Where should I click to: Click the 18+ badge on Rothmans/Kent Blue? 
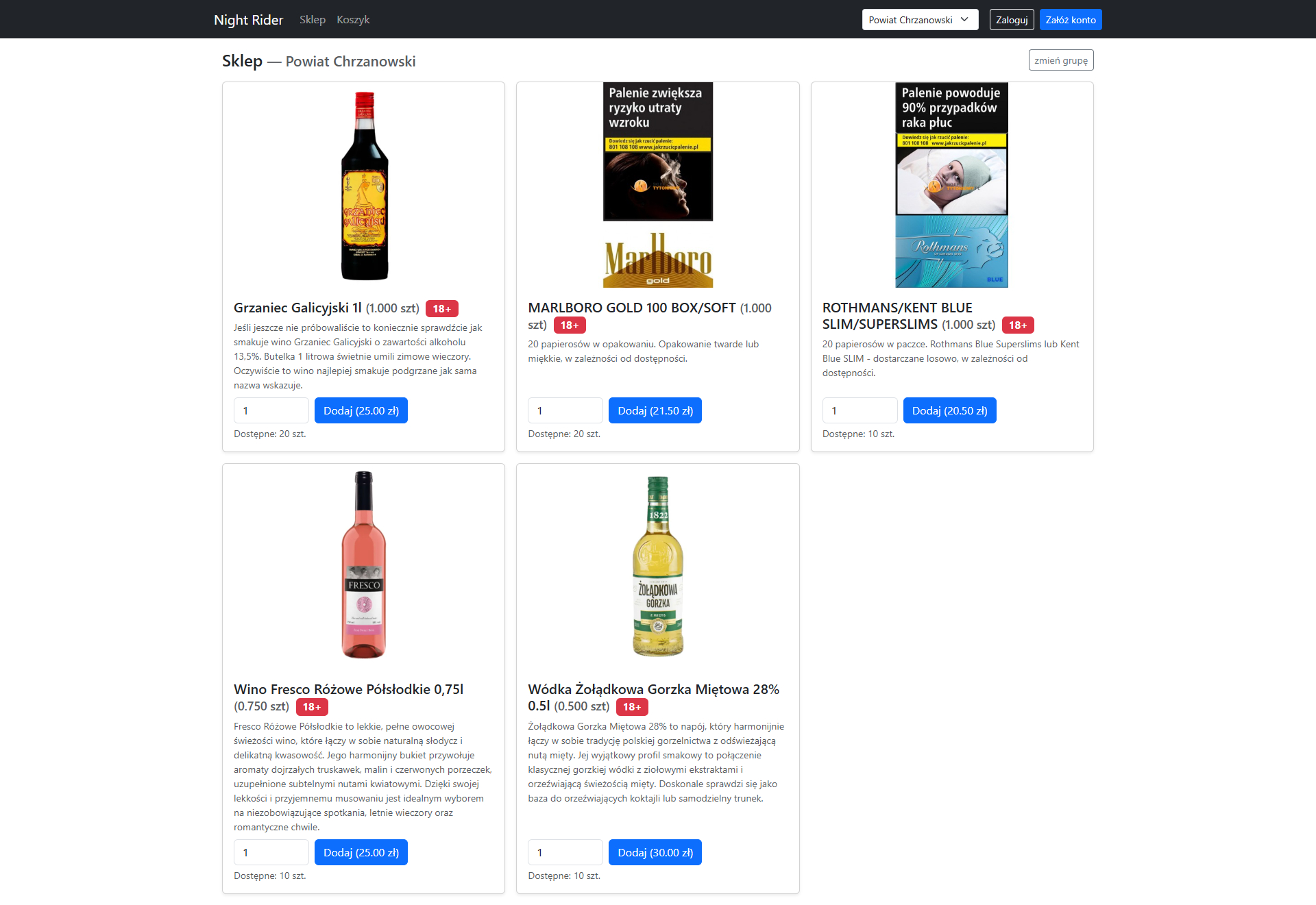click(1017, 325)
